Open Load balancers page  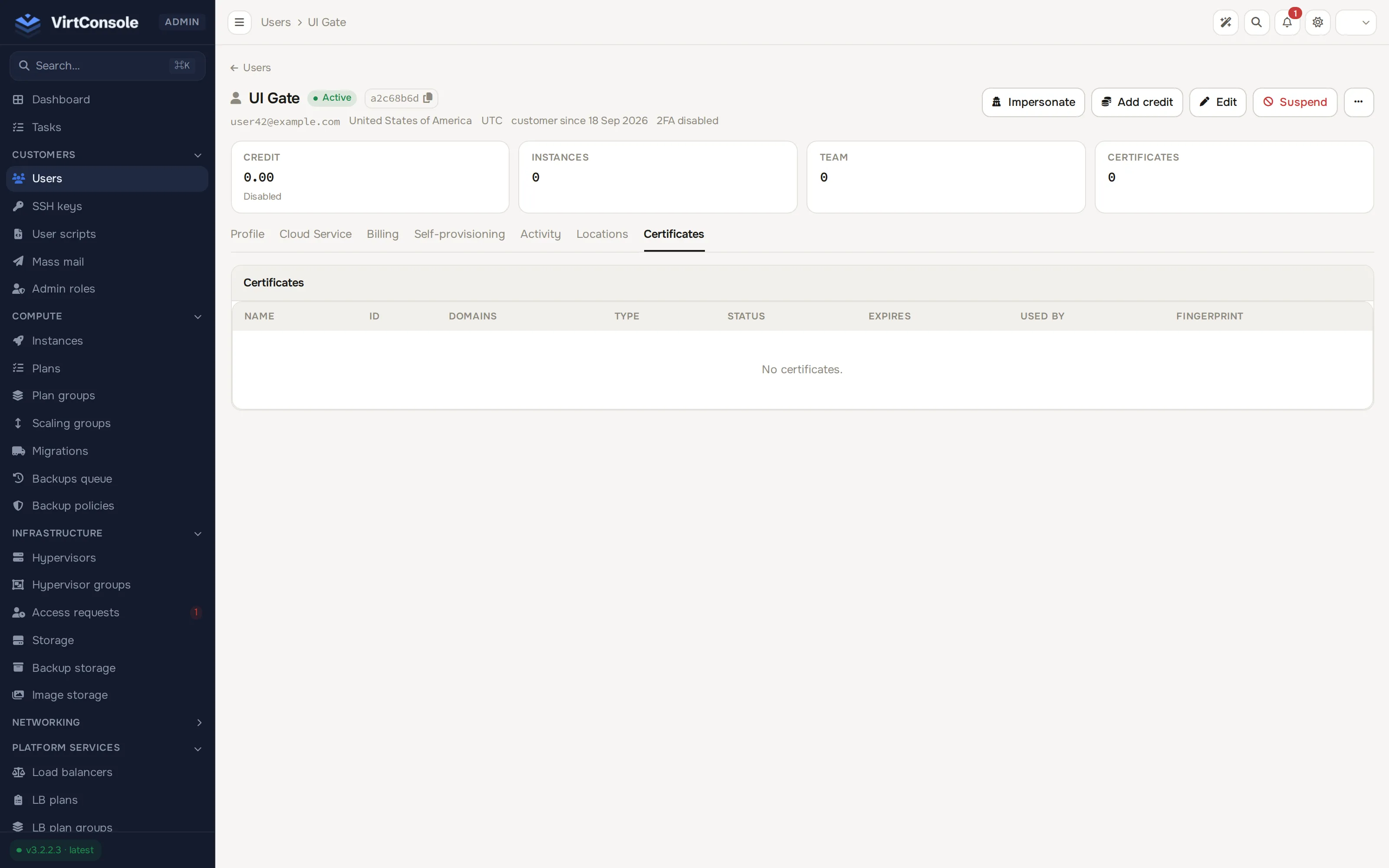click(x=107, y=772)
